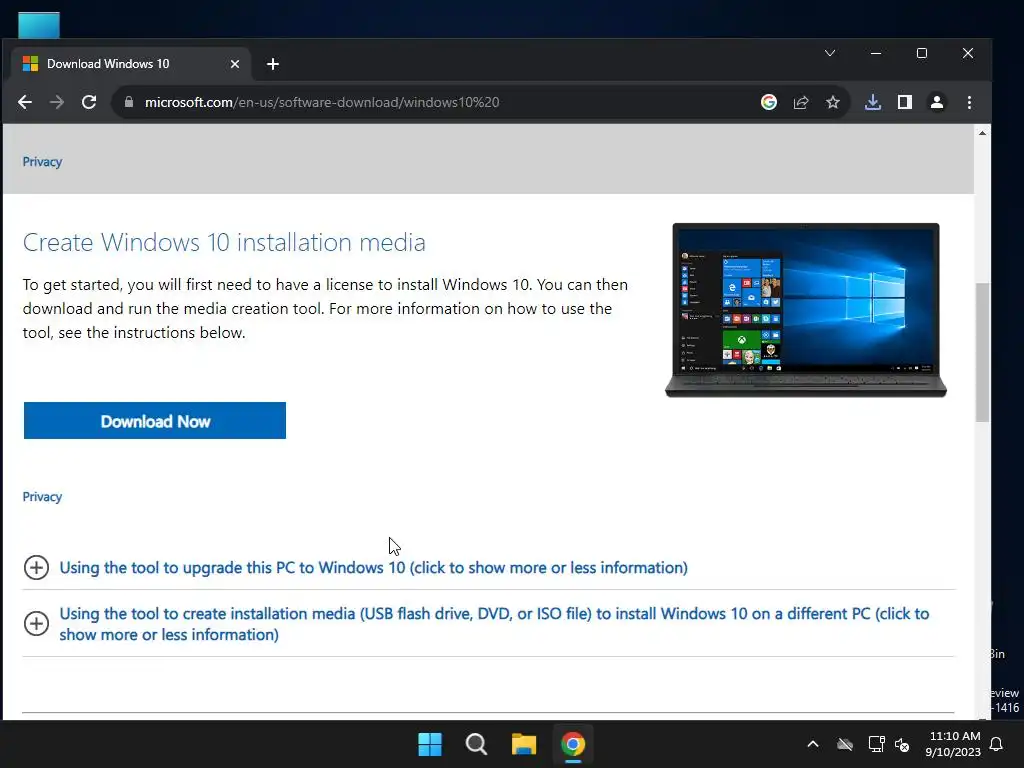
Task: Expand create installation media plus icon
Action: pos(37,623)
